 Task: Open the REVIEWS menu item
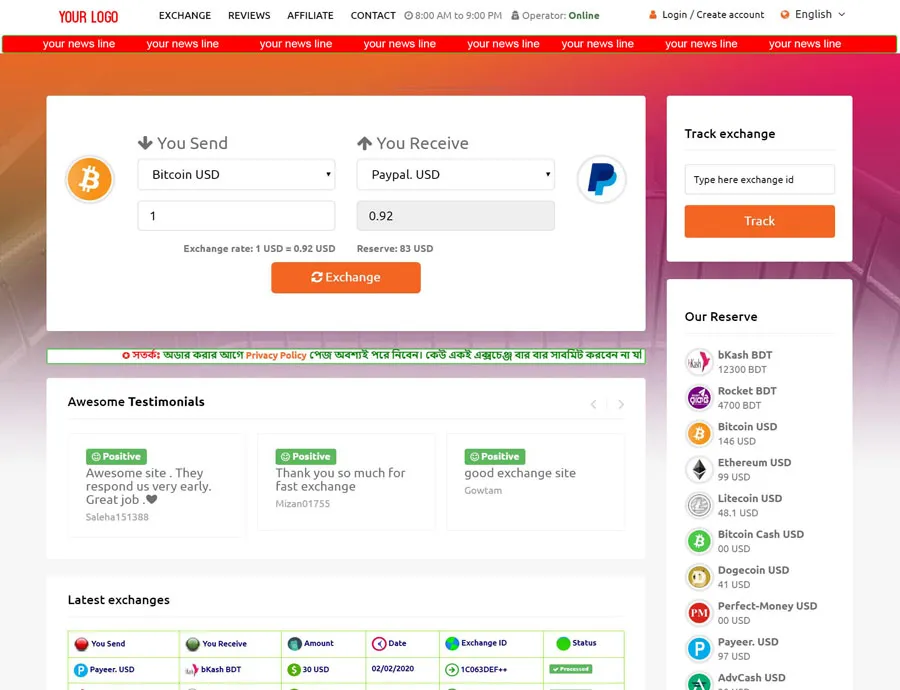(x=249, y=16)
